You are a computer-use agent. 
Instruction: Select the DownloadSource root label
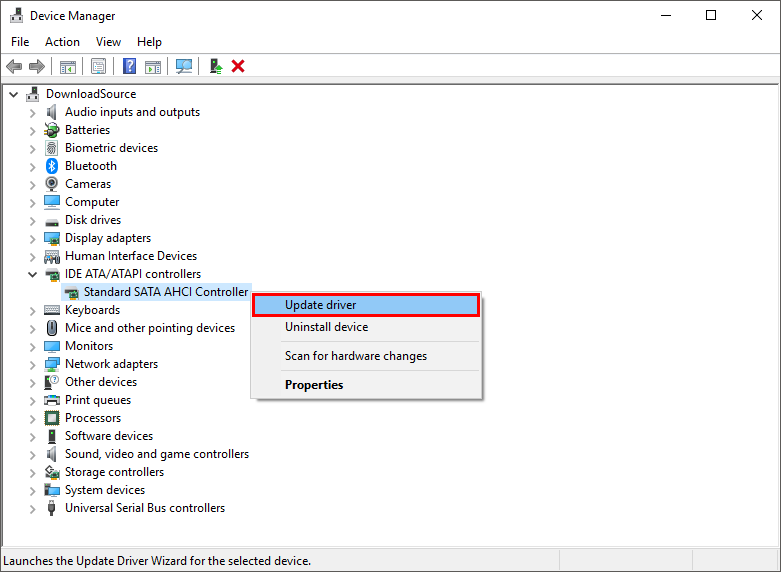(x=91, y=94)
